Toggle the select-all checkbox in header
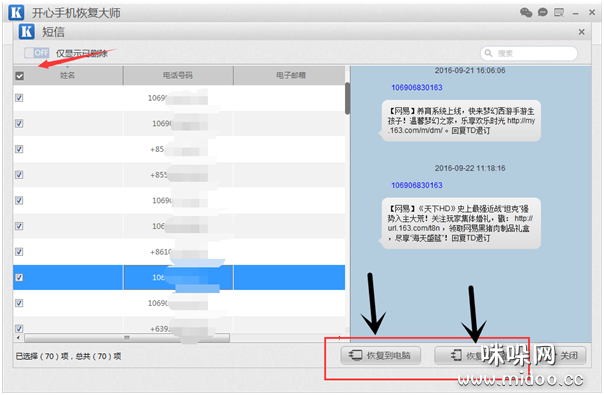Image resolution: width=604 pixels, height=395 pixels. click(19, 76)
